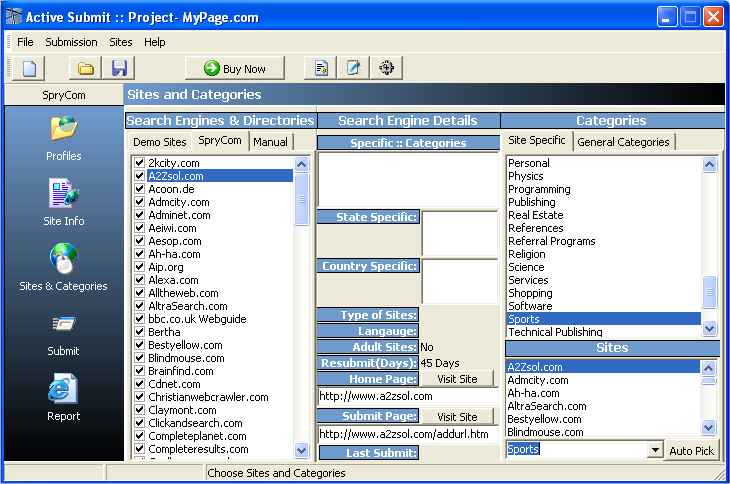Viewport: 730px width, 484px height.
Task: Click the Active Submit title bar icon
Action: pos(14,16)
